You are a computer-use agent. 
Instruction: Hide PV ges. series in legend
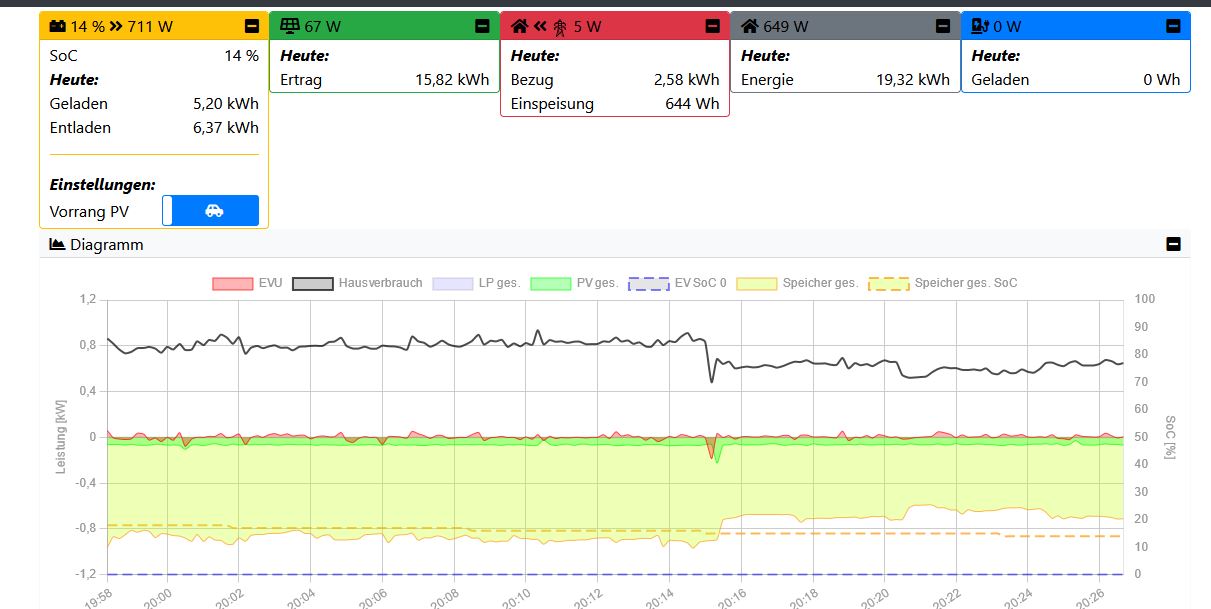click(x=574, y=283)
